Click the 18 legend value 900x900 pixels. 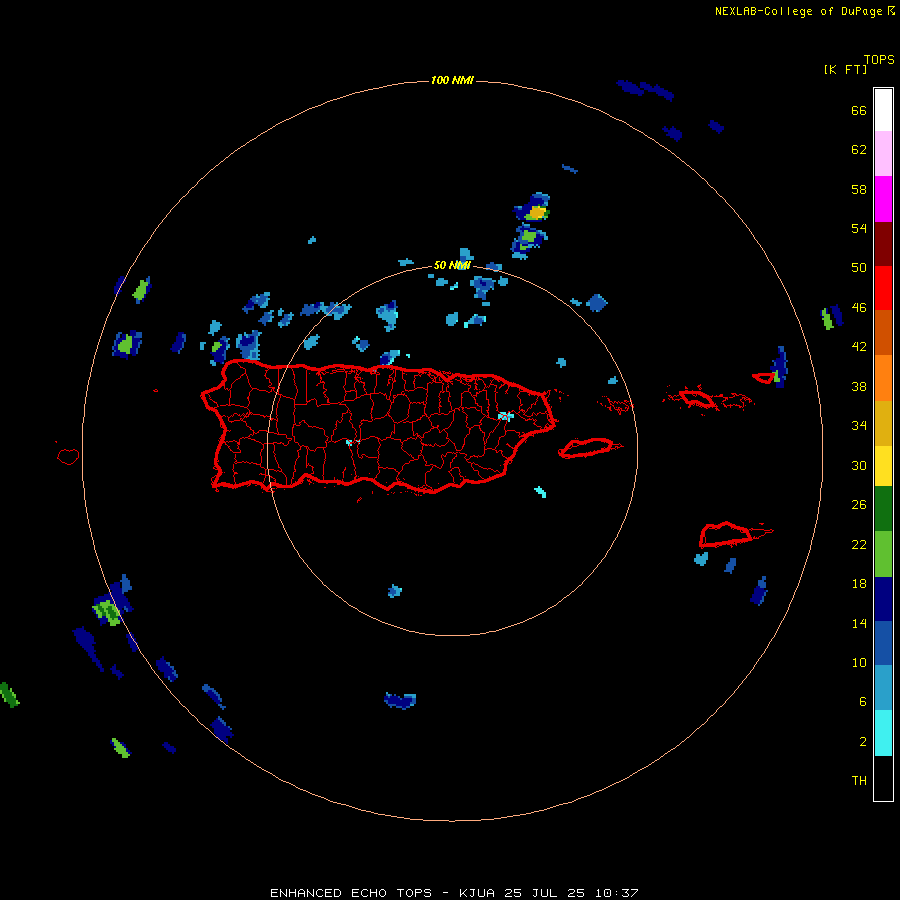[859, 584]
